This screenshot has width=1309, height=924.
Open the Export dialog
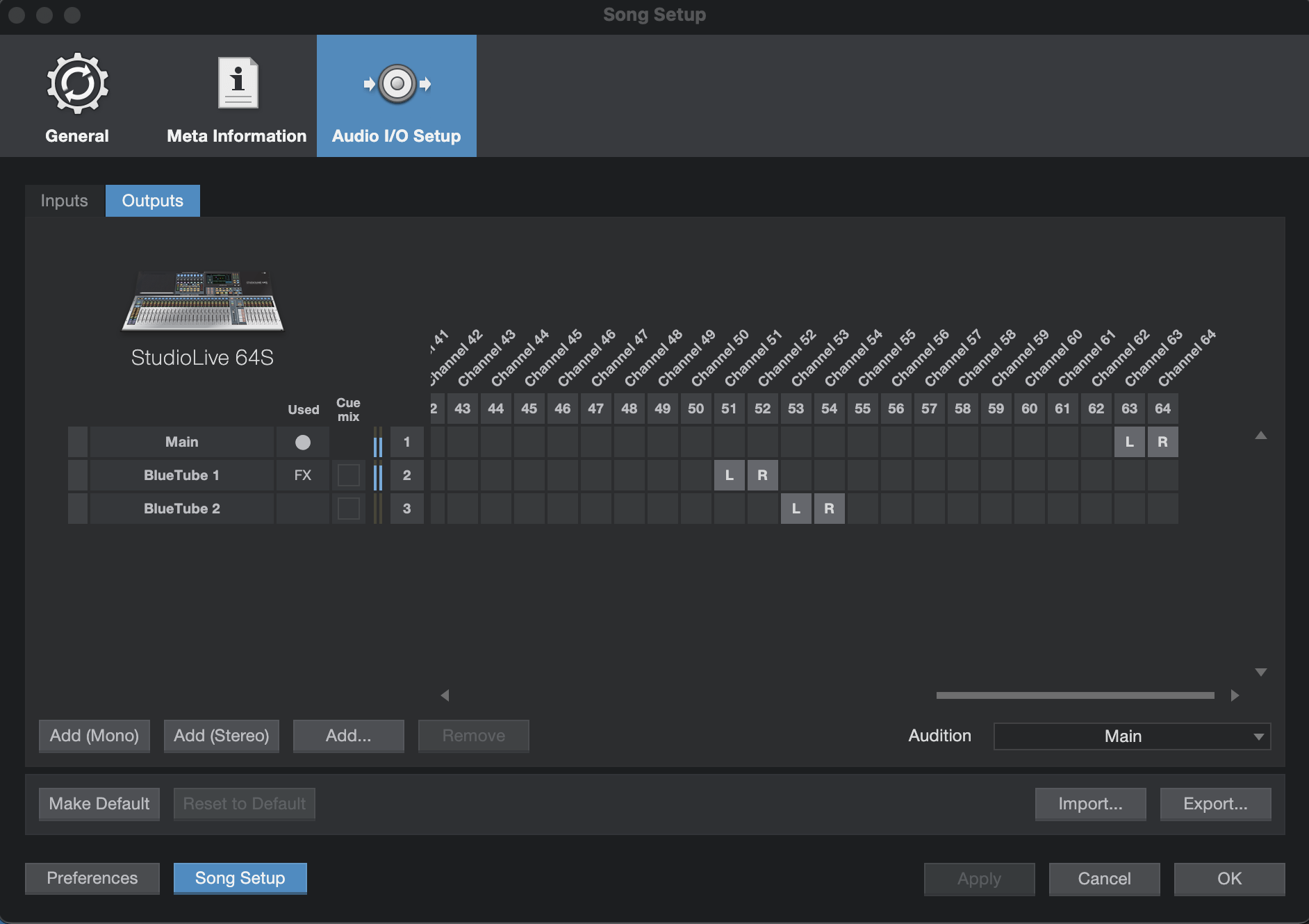[1215, 804]
